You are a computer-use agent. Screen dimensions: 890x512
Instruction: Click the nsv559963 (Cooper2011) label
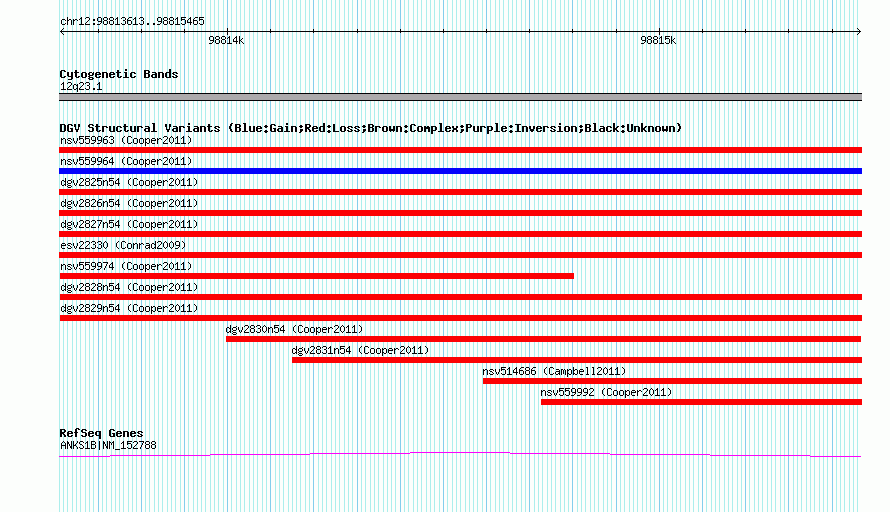coord(126,140)
